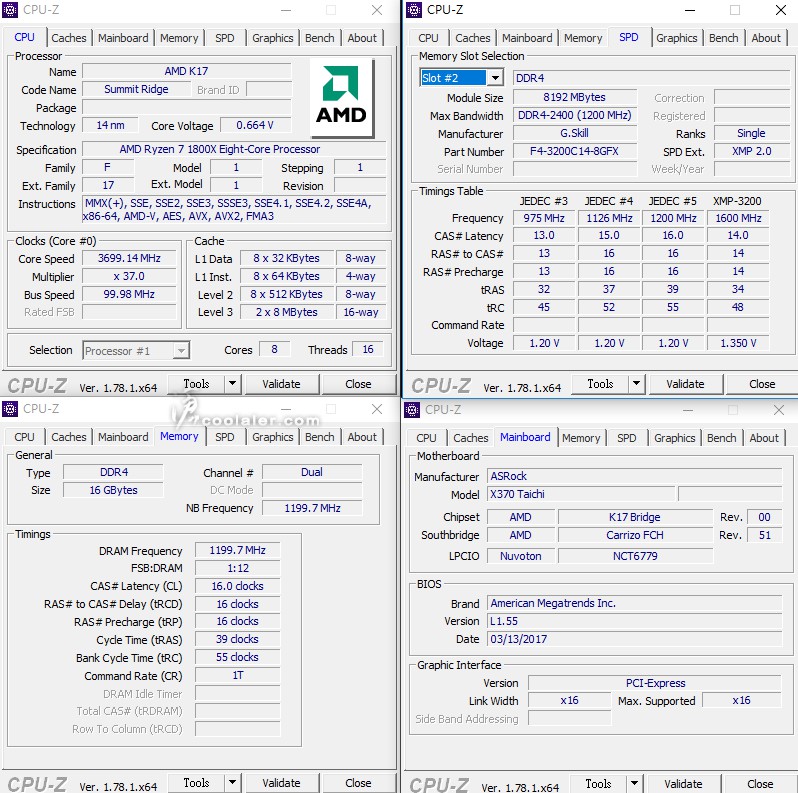Click the XMP-3200 frequency 1600 MHz cell
This screenshot has height=793, width=798.
[738, 218]
